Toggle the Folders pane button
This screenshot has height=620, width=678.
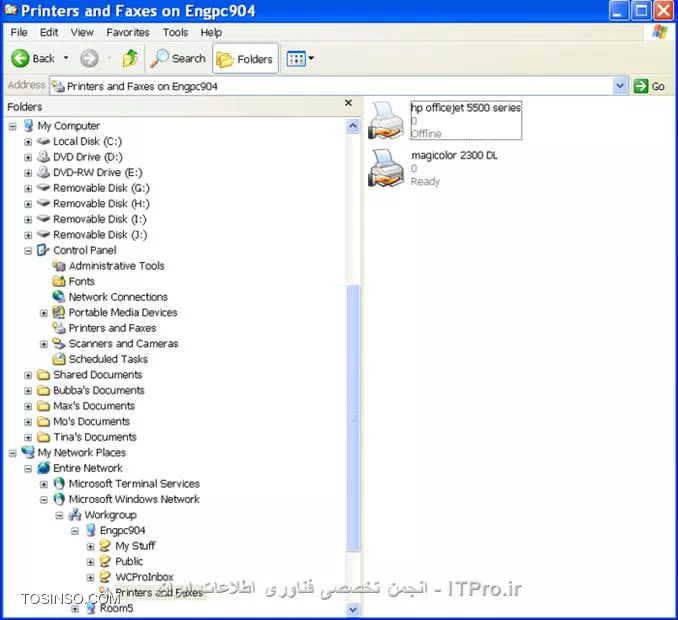[245, 58]
